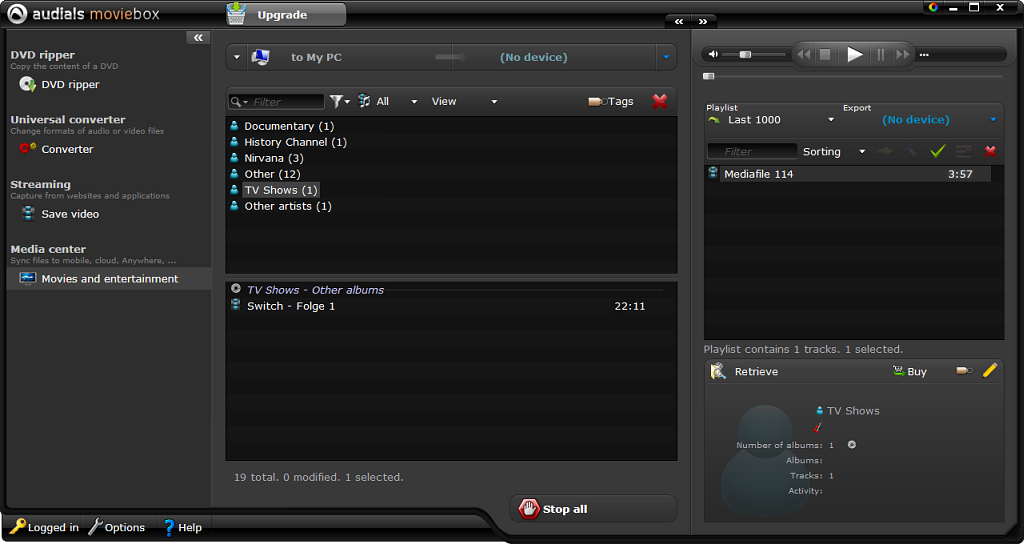Image resolution: width=1024 pixels, height=544 pixels.
Task: Click the three-dots player menu
Action: pos(924,55)
